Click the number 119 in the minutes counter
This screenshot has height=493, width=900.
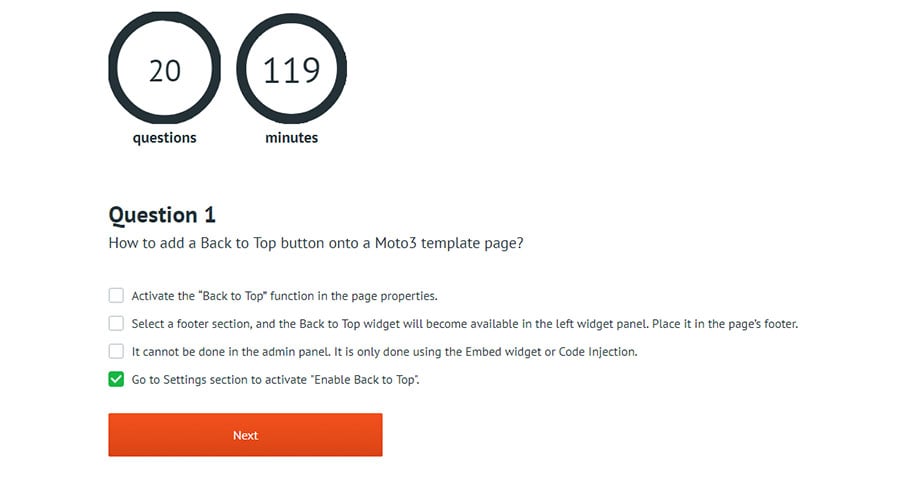pos(291,71)
